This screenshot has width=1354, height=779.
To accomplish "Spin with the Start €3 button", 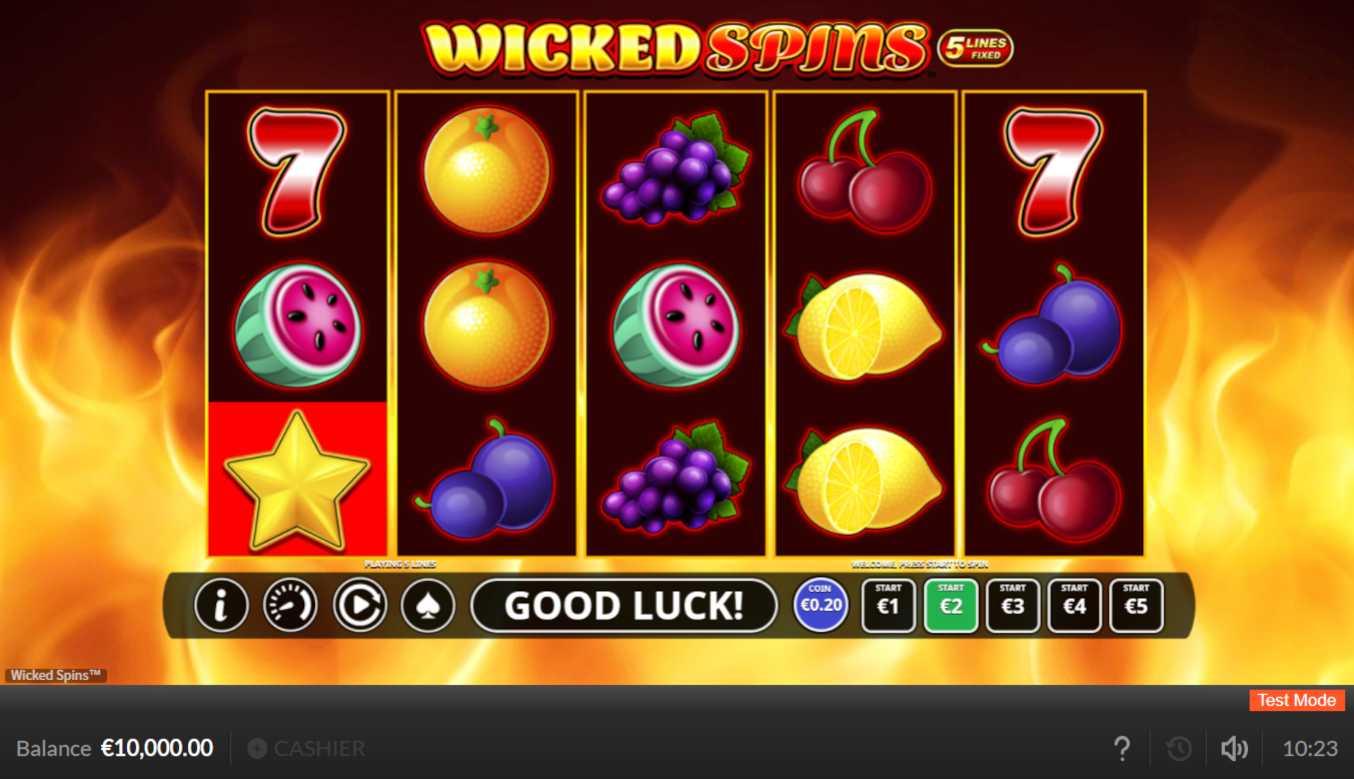I will point(1013,606).
